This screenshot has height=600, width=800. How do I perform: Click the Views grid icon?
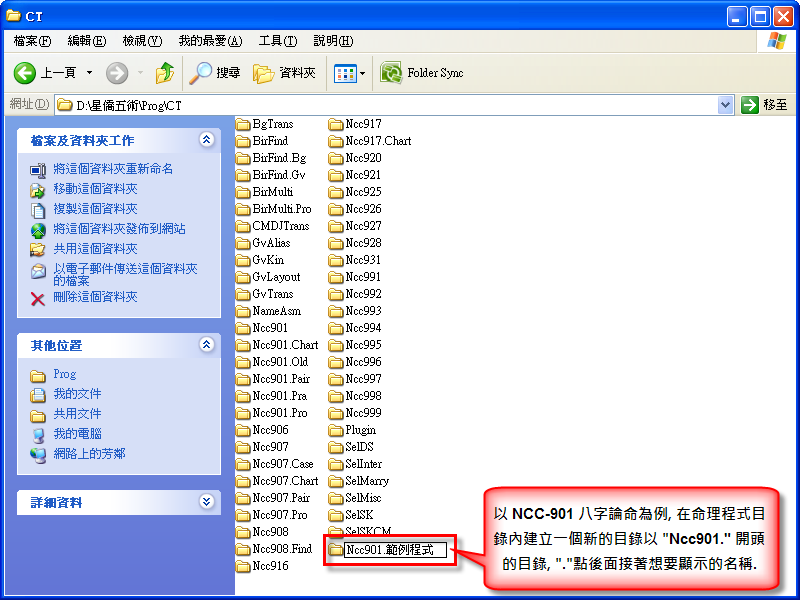(345, 73)
